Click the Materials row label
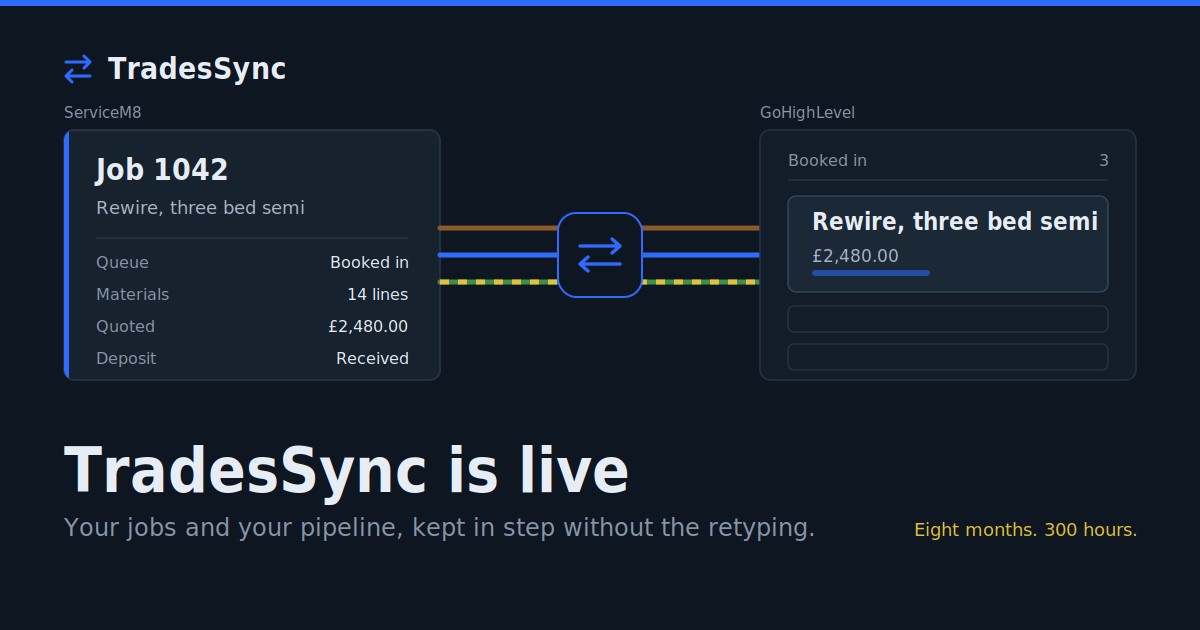The image size is (1200, 630). 133,295
